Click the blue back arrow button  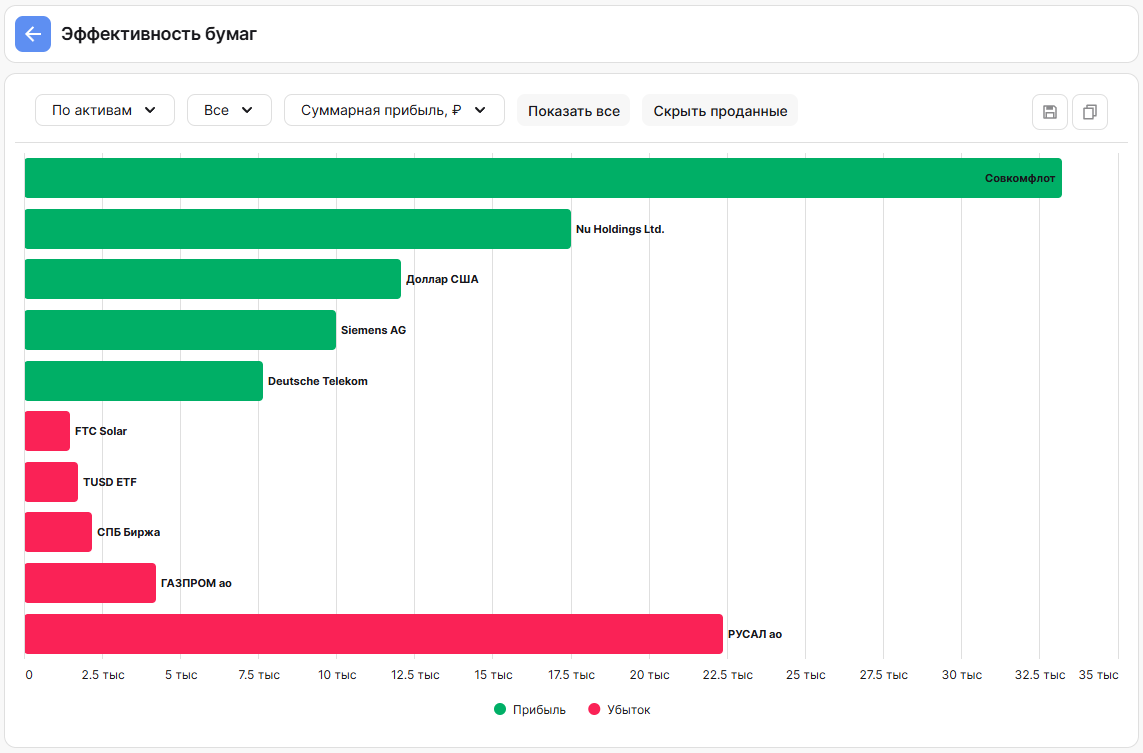click(33, 34)
